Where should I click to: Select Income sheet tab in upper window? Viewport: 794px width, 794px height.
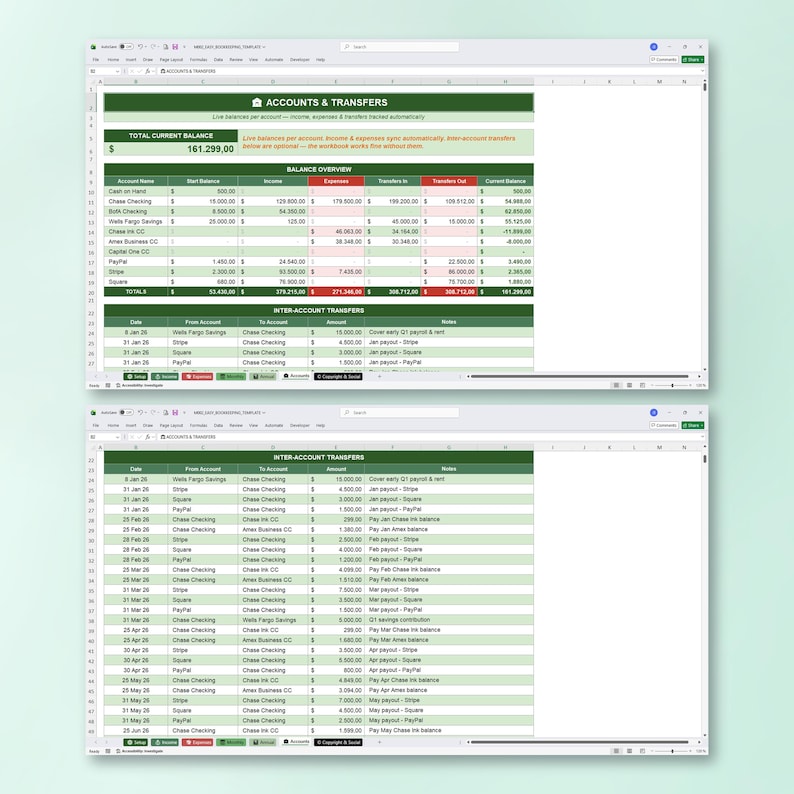pyautogui.click(x=165, y=377)
